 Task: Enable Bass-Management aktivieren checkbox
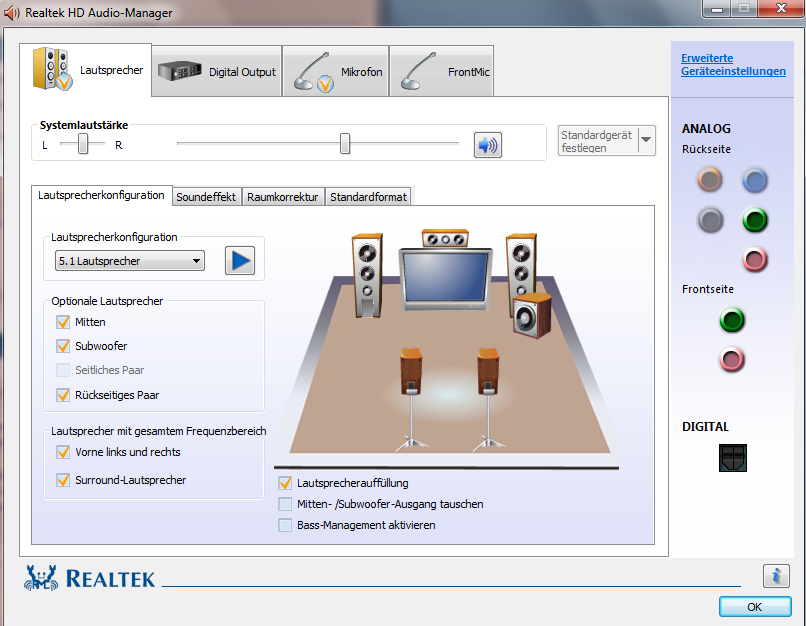tap(285, 525)
